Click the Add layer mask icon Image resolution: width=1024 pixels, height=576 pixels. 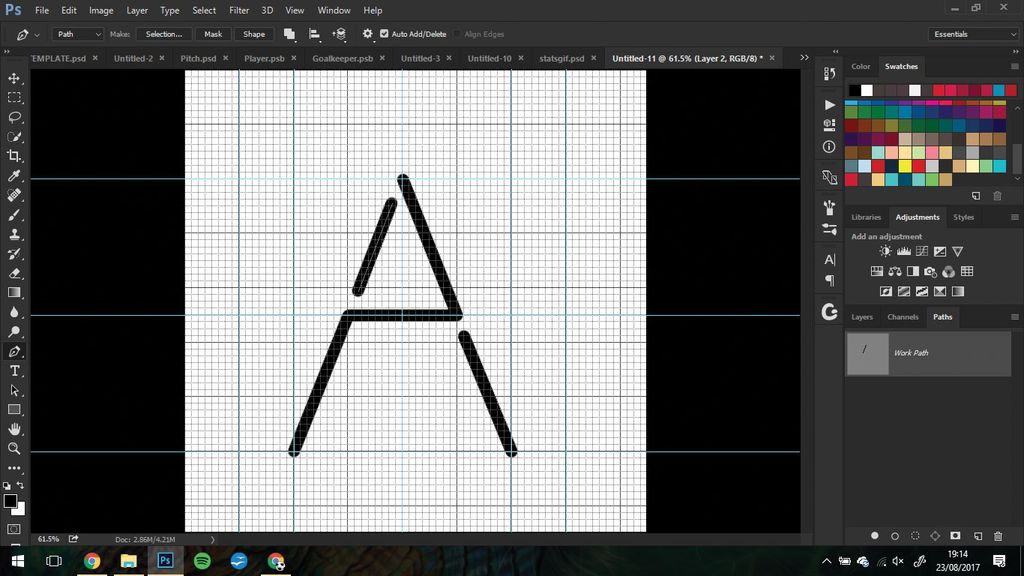(x=954, y=536)
